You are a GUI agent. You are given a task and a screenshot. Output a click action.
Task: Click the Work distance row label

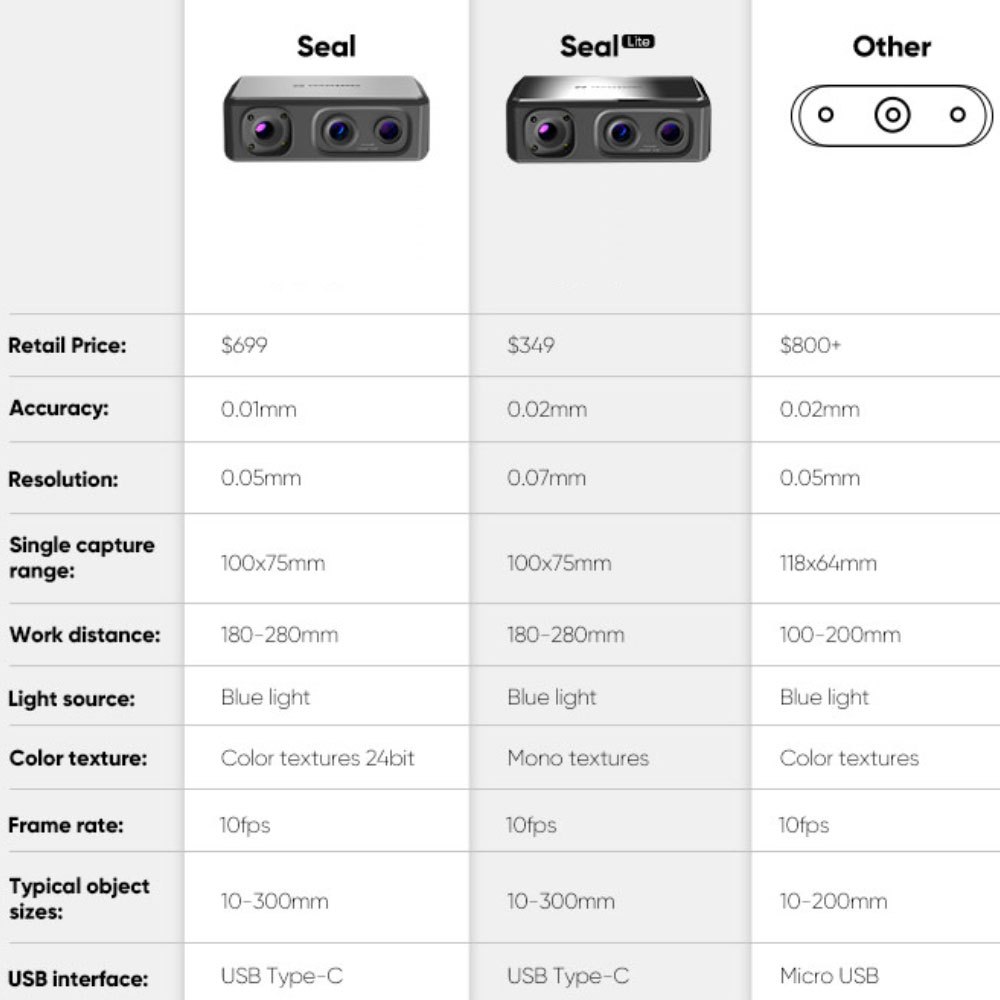[x=84, y=635]
